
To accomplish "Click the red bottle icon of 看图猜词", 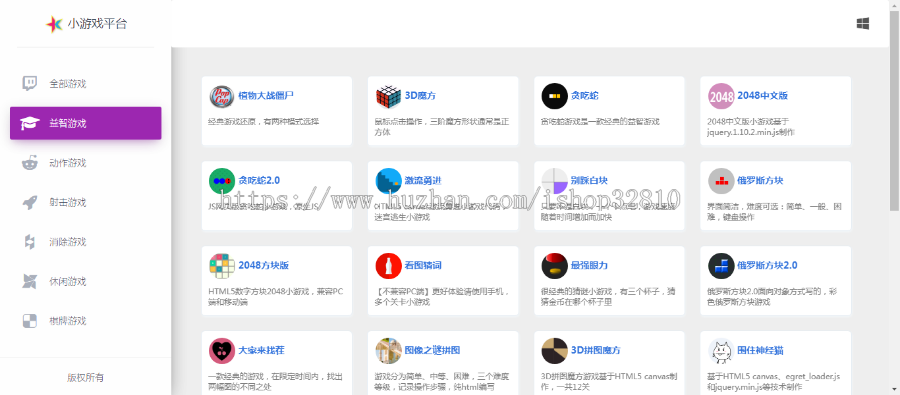I will coord(389,266).
